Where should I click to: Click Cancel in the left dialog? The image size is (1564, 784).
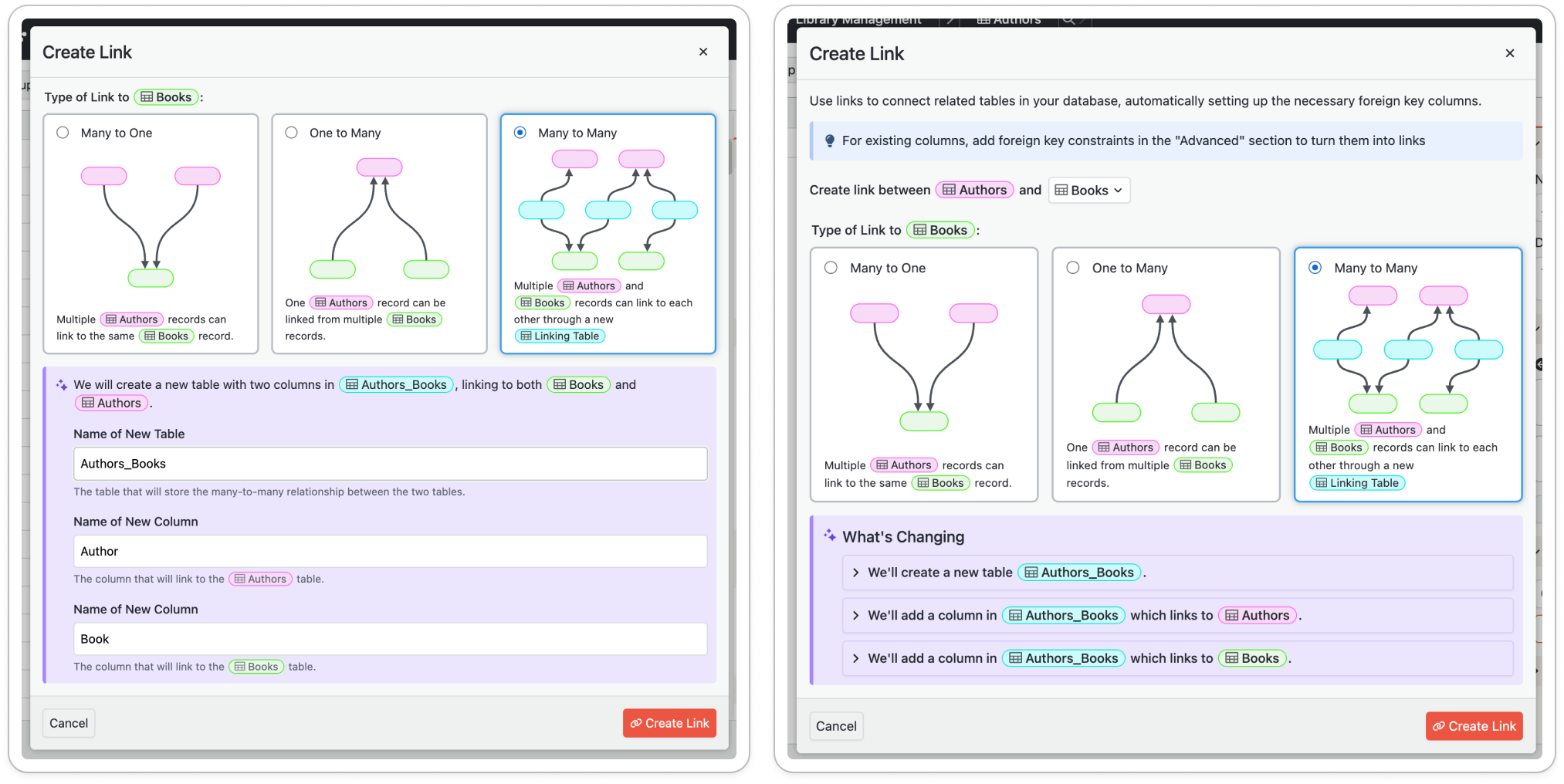(69, 723)
